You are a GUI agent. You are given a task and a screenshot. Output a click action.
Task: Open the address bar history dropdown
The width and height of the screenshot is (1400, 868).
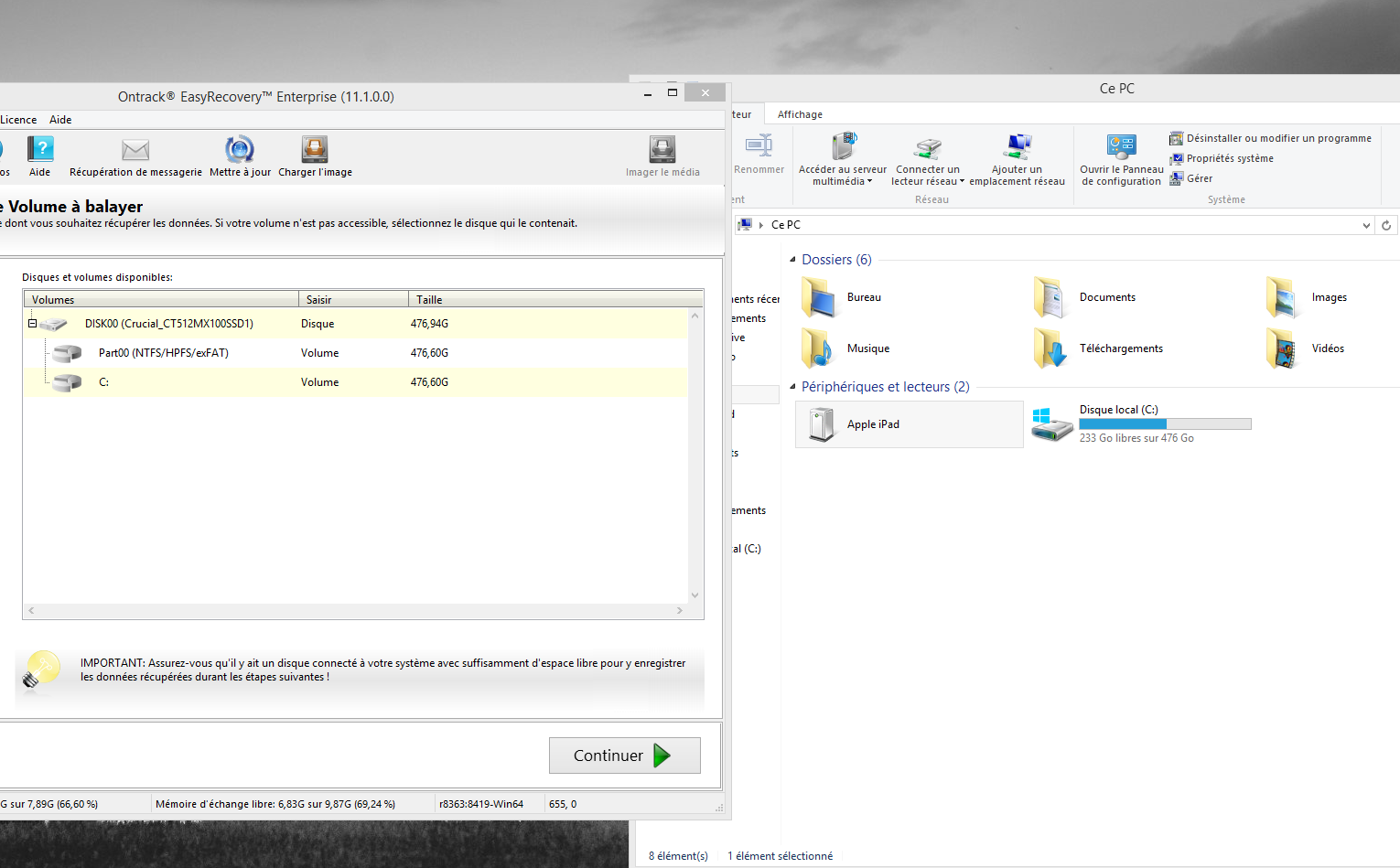click(1366, 225)
